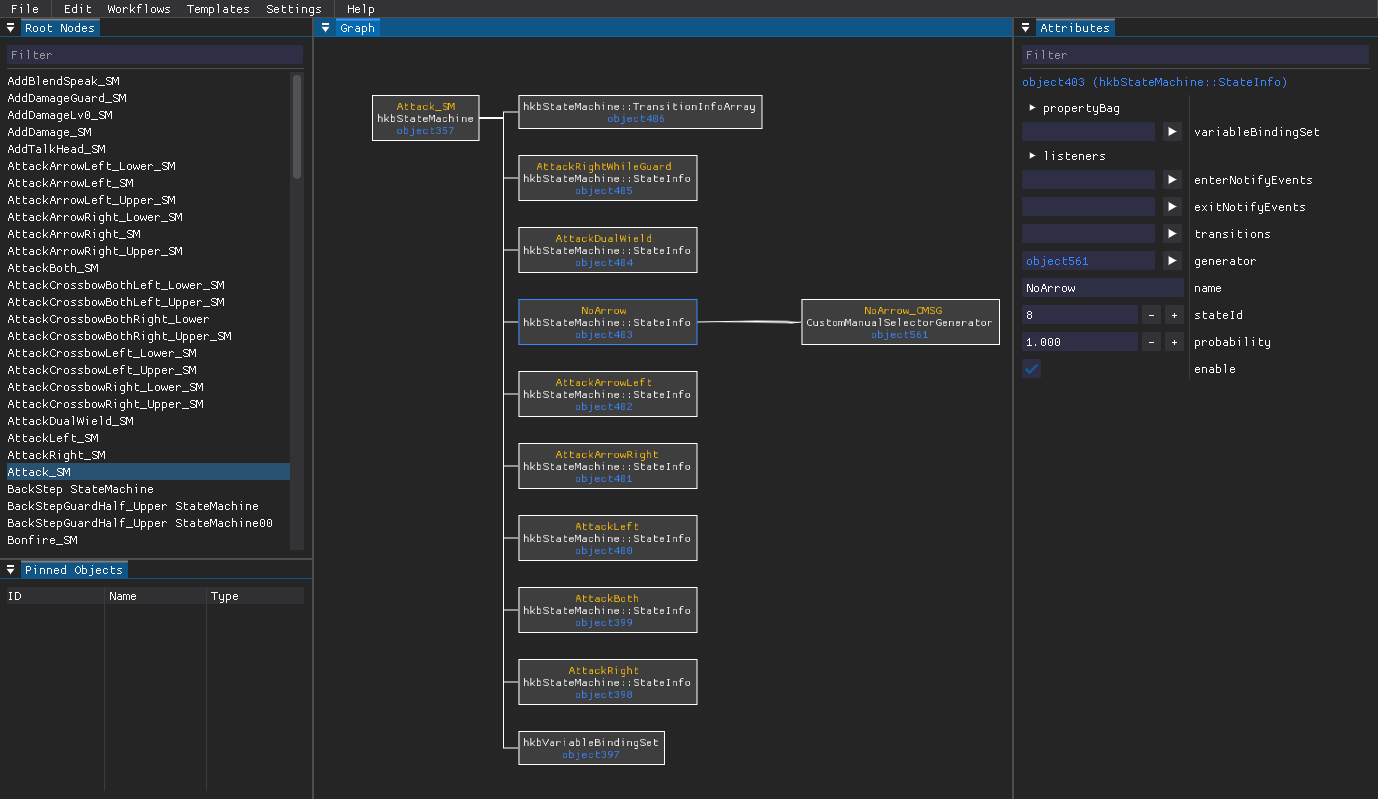Expand the listeners tree node
The image size is (1378, 799).
(x=1033, y=156)
